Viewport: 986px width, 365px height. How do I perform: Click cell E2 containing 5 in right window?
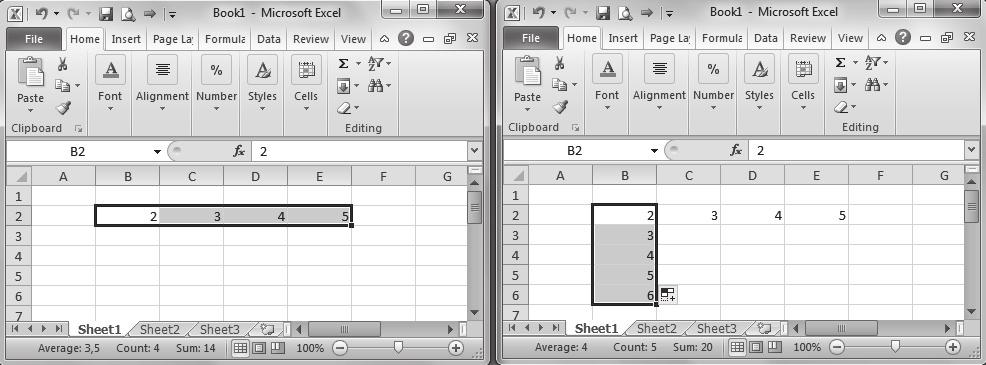(816, 216)
